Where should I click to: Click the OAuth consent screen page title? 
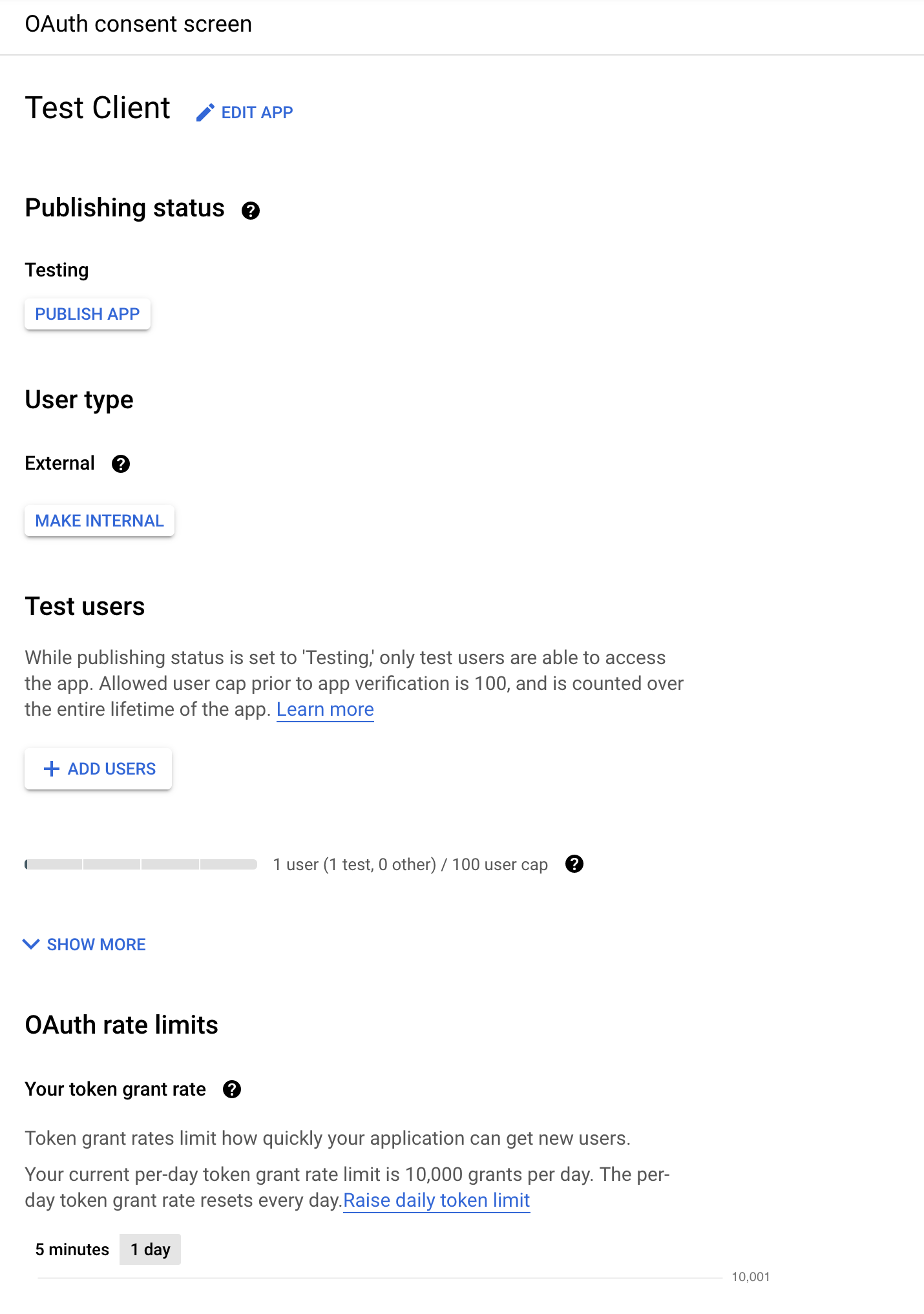138,25
